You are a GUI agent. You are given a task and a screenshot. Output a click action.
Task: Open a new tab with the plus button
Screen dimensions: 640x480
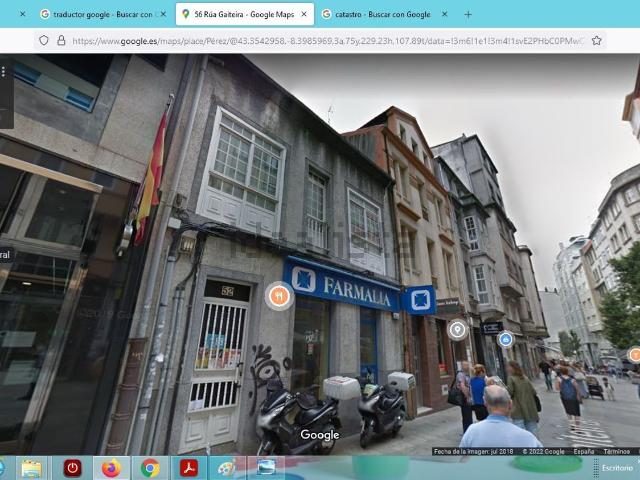(468, 14)
